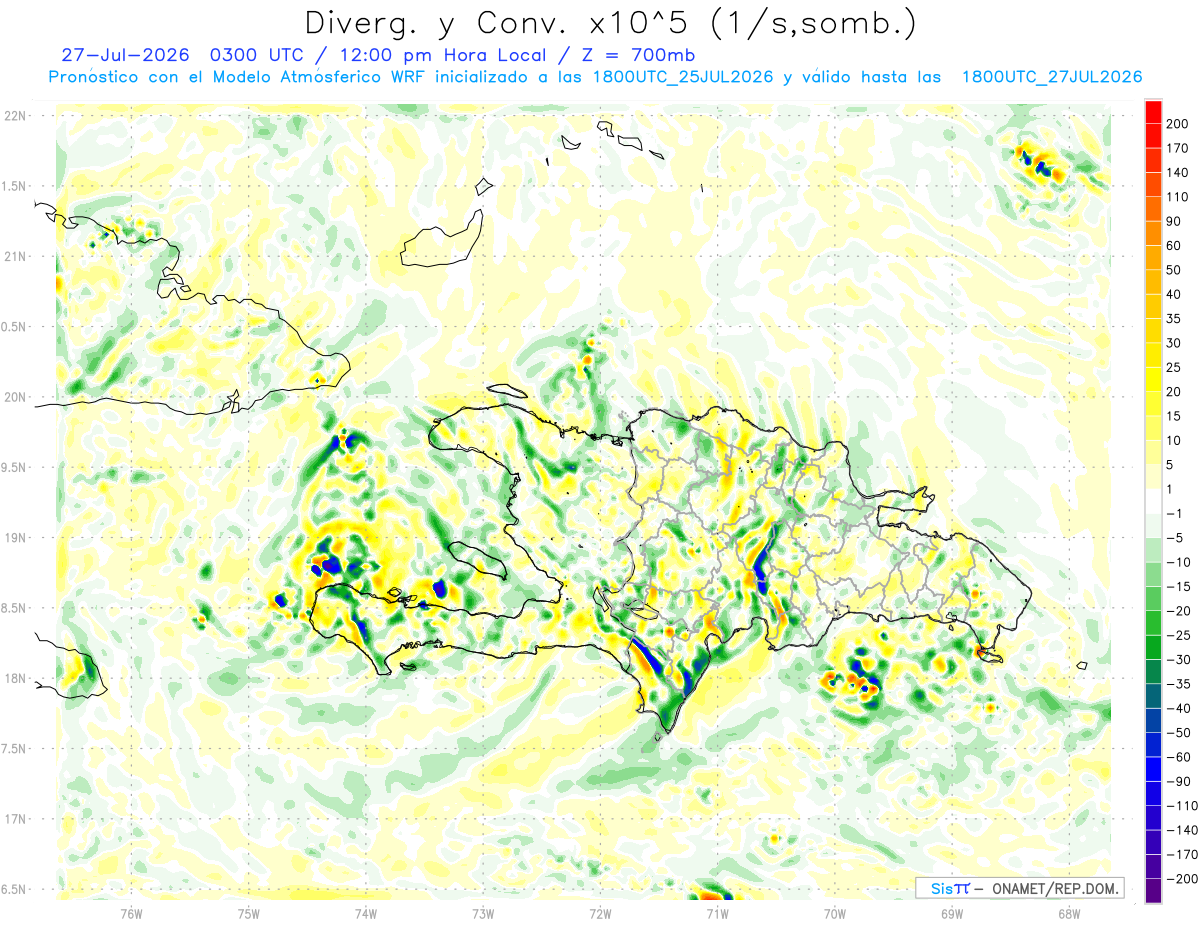Click the latitude label '18N'

coord(16,678)
